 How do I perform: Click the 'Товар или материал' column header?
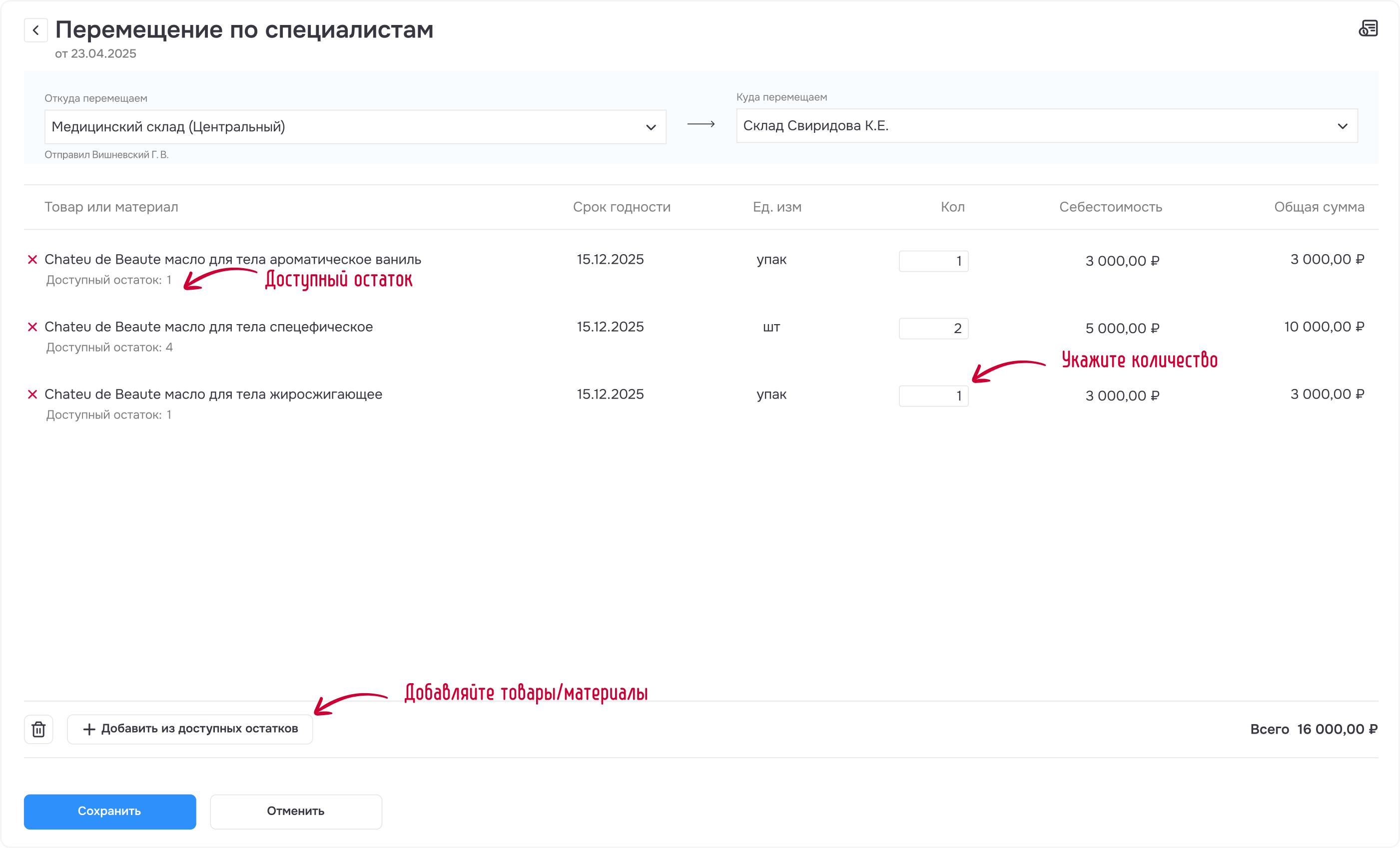(111, 207)
